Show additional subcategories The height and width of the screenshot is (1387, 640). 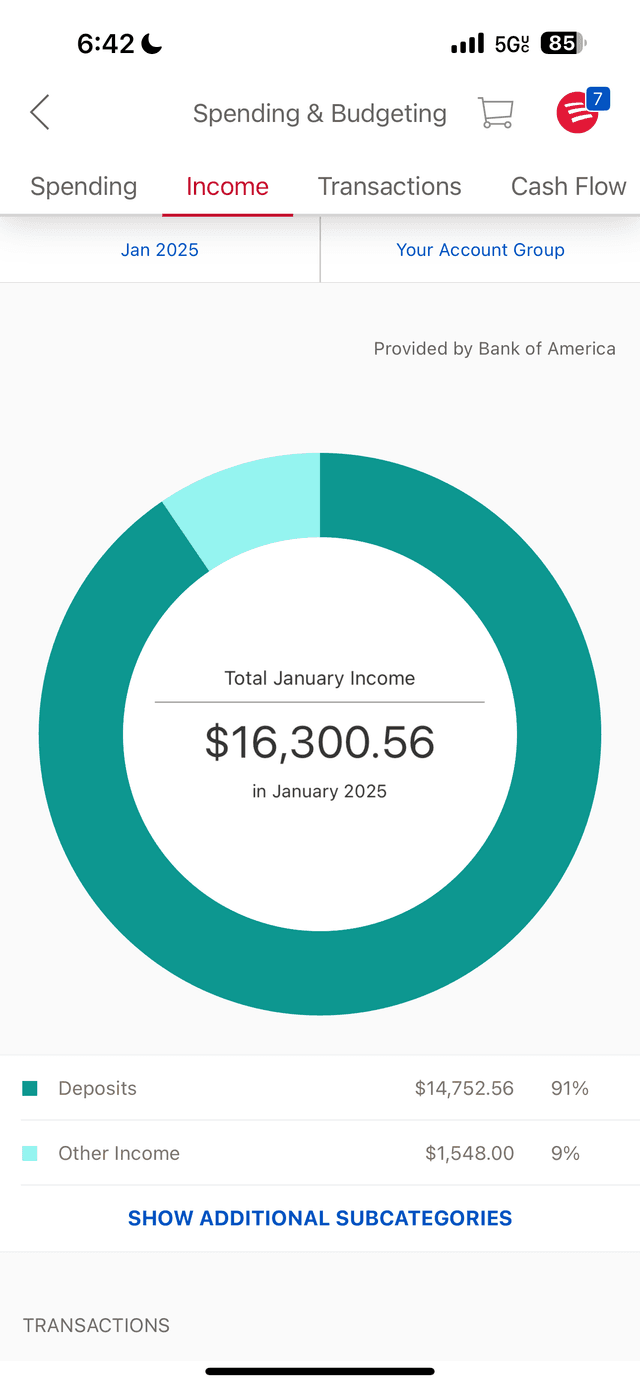[320, 1218]
